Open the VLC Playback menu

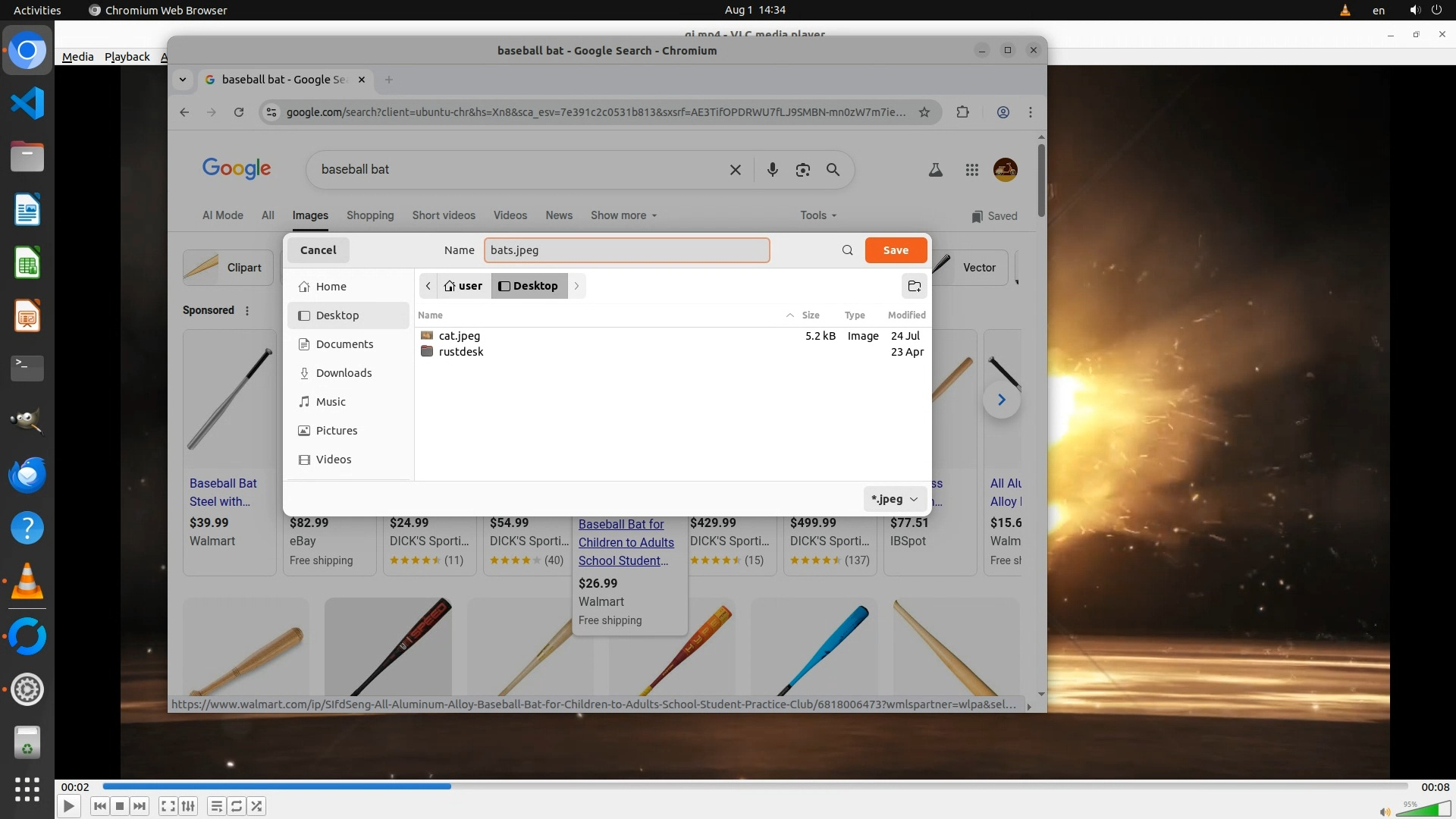pos(127,57)
